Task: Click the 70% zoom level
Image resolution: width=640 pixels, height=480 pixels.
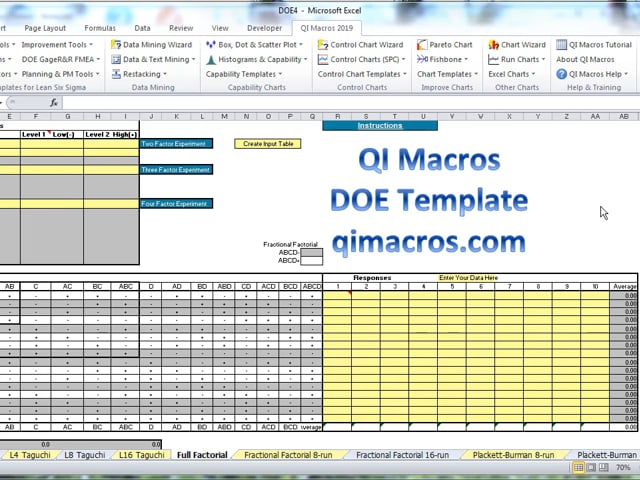Action: pyautogui.click(x=623, y=467)
